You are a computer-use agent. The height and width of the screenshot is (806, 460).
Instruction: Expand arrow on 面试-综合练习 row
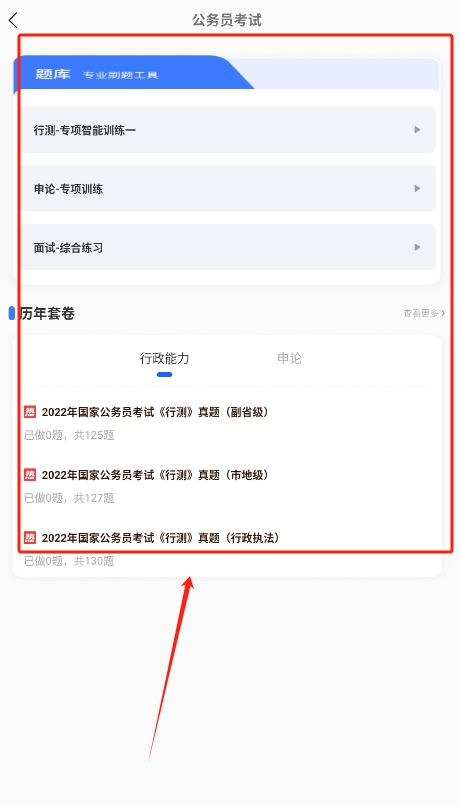tap(417, 247)
